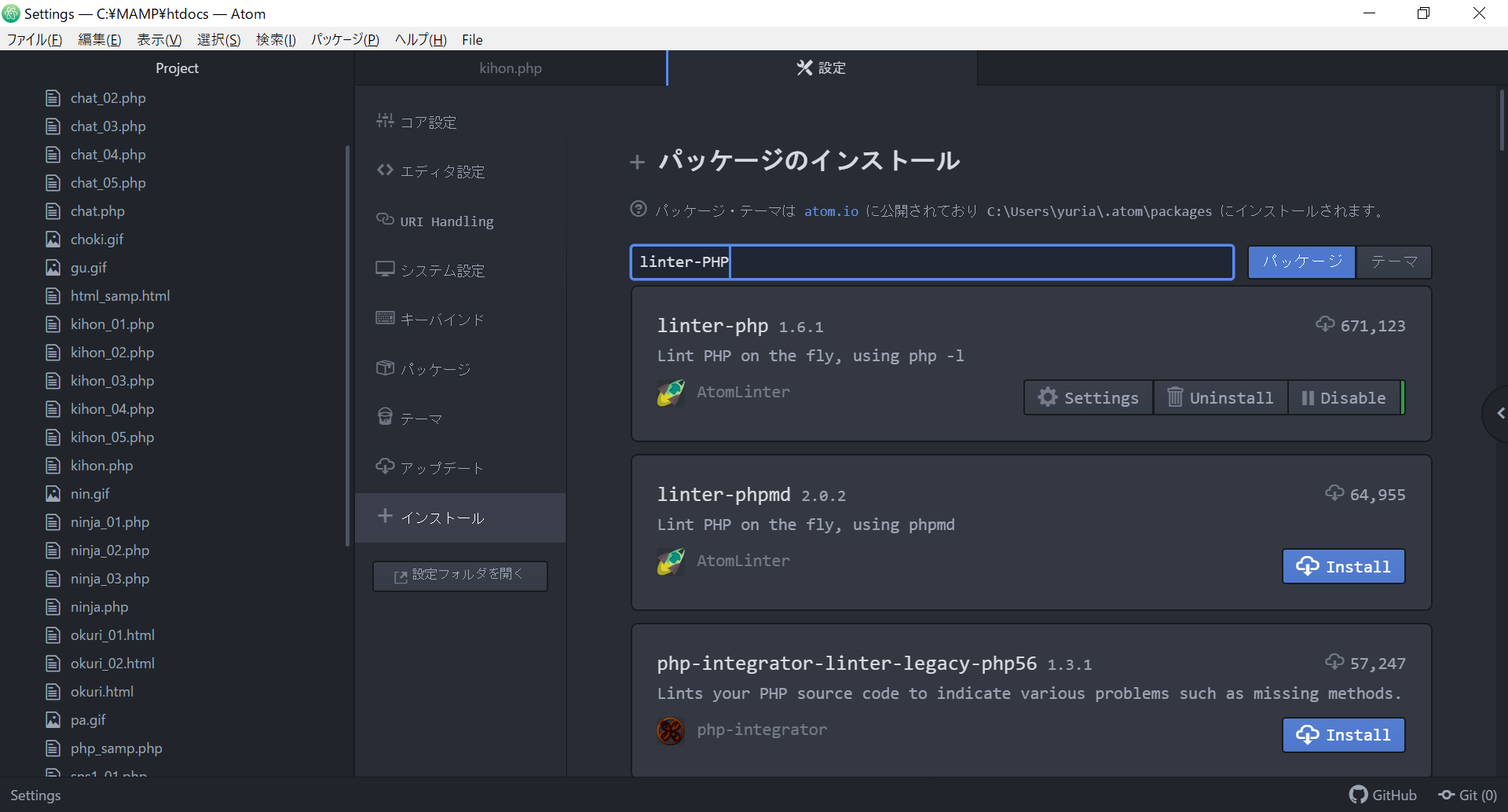
Task: Click the php-integrator-linter-legacy-php56 title
Action: 847,663
